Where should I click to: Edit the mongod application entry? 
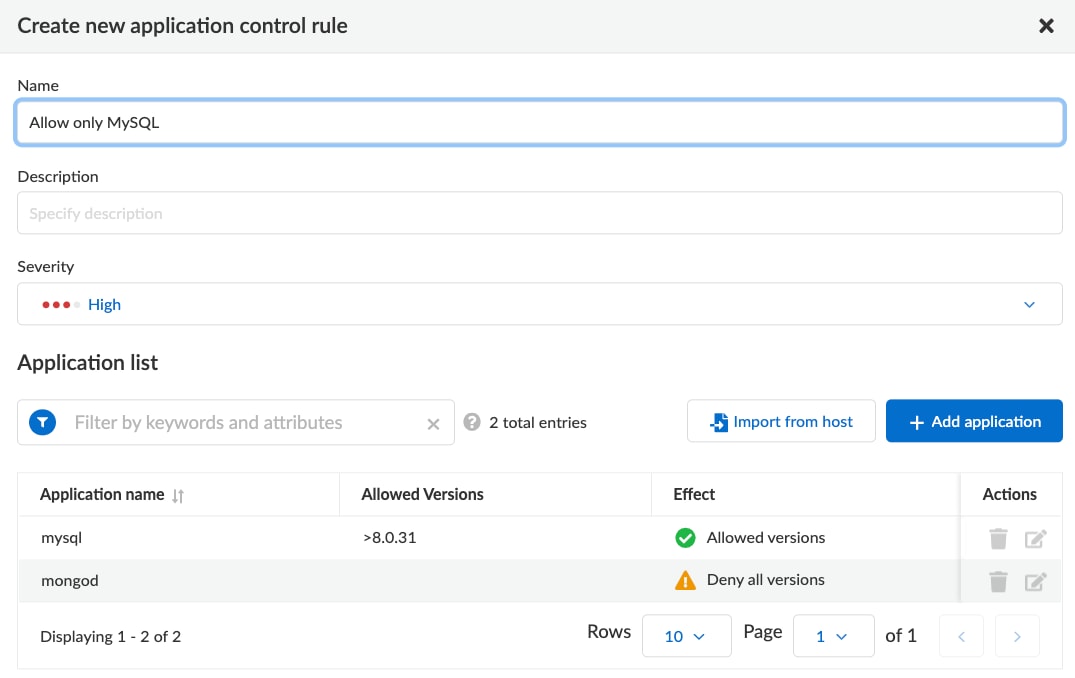click(x=1035, y=581)
